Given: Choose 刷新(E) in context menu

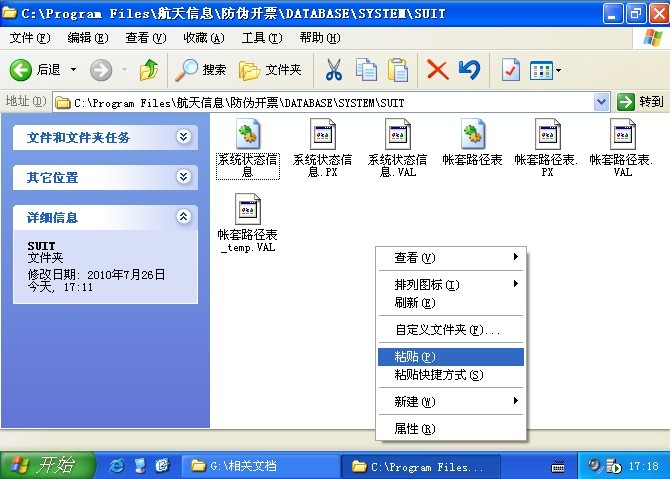Looking at the screenshot, I should pos(451,303).
